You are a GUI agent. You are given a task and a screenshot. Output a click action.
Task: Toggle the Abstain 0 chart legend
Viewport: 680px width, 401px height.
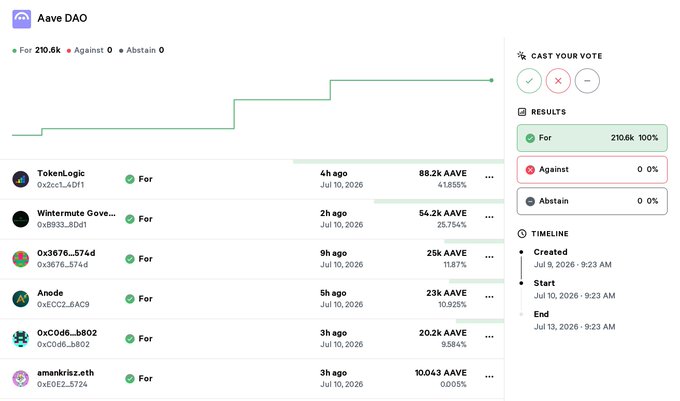(141, 50)
